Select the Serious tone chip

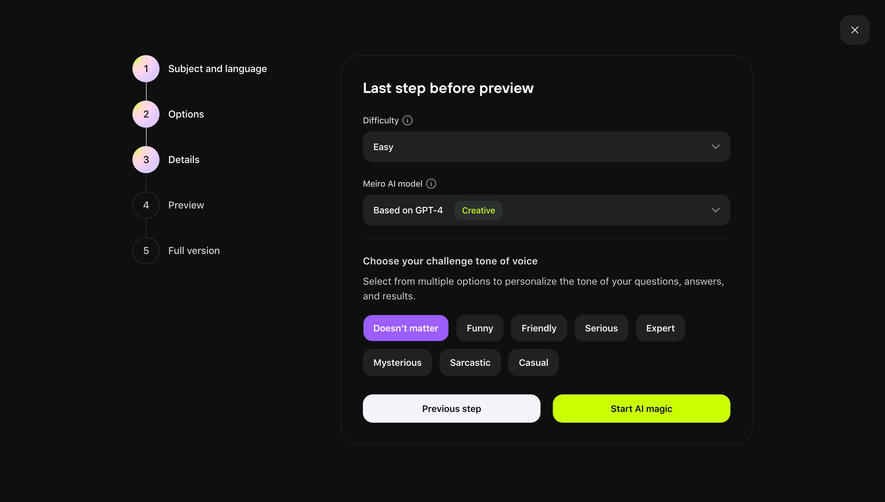click(x=601, y=328)
